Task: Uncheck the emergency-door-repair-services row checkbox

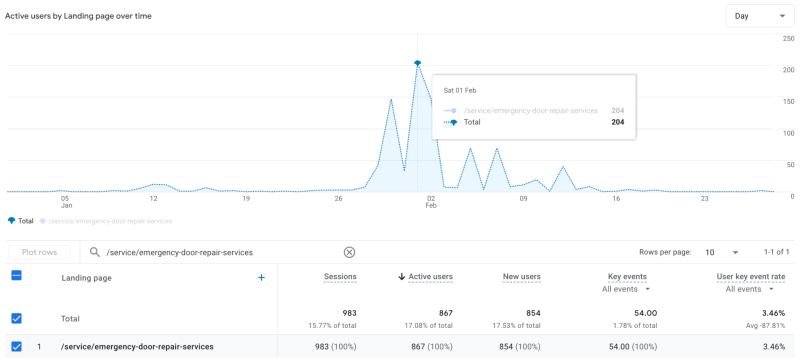Action: tap(16, 347)
